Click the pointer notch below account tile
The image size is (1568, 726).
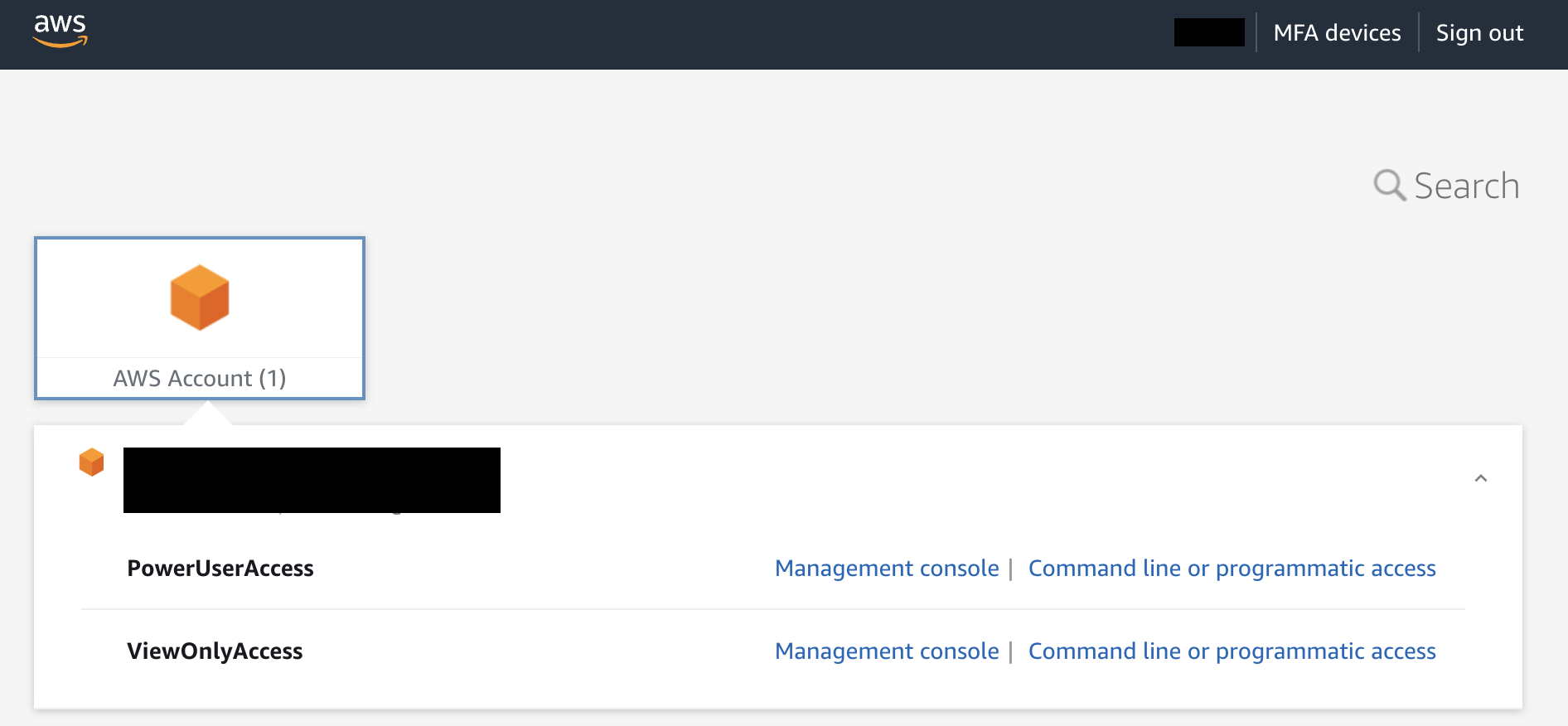(x=207, y=413)
